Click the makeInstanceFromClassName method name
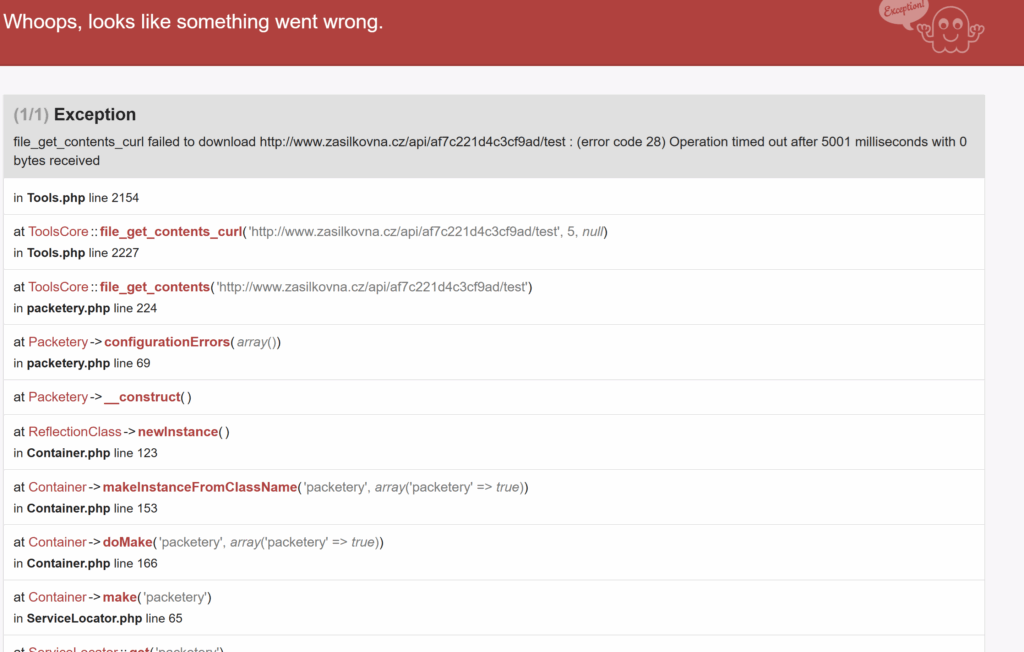Viewport: 1024px width, 652px height. coord(199,487)
